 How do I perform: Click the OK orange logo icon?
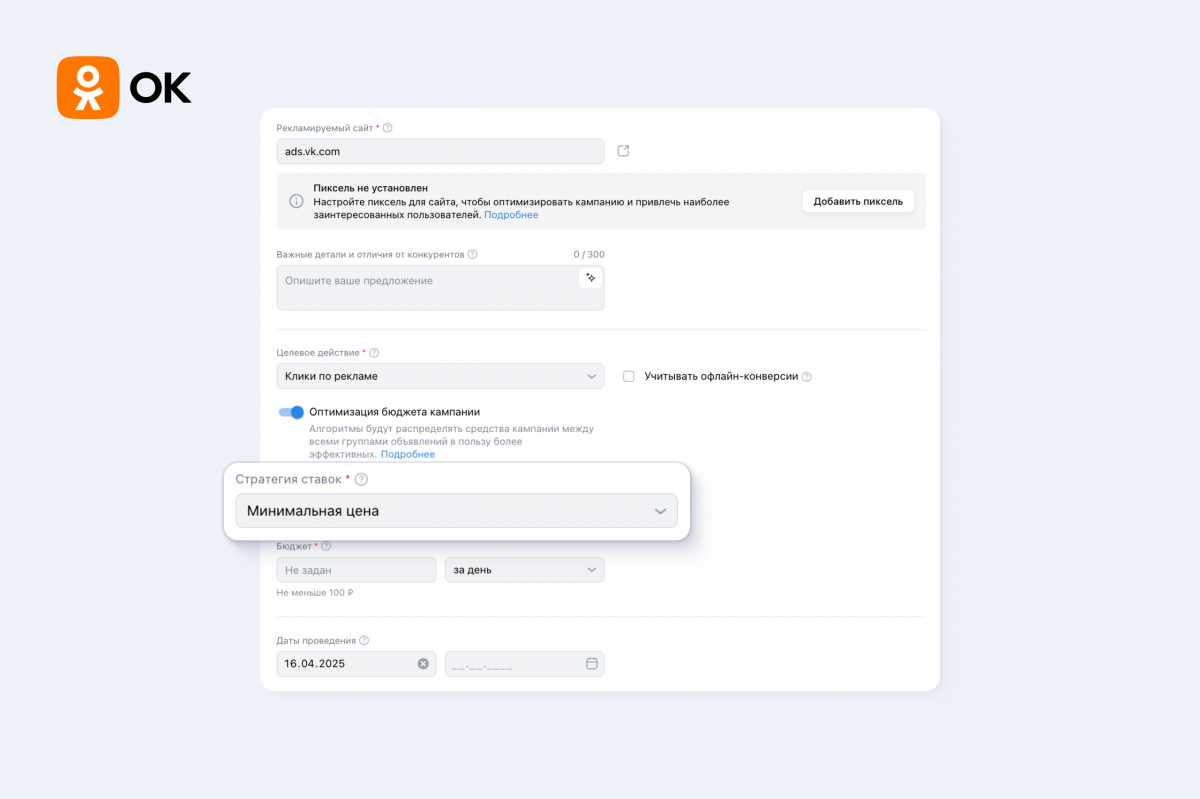(88, 87)
